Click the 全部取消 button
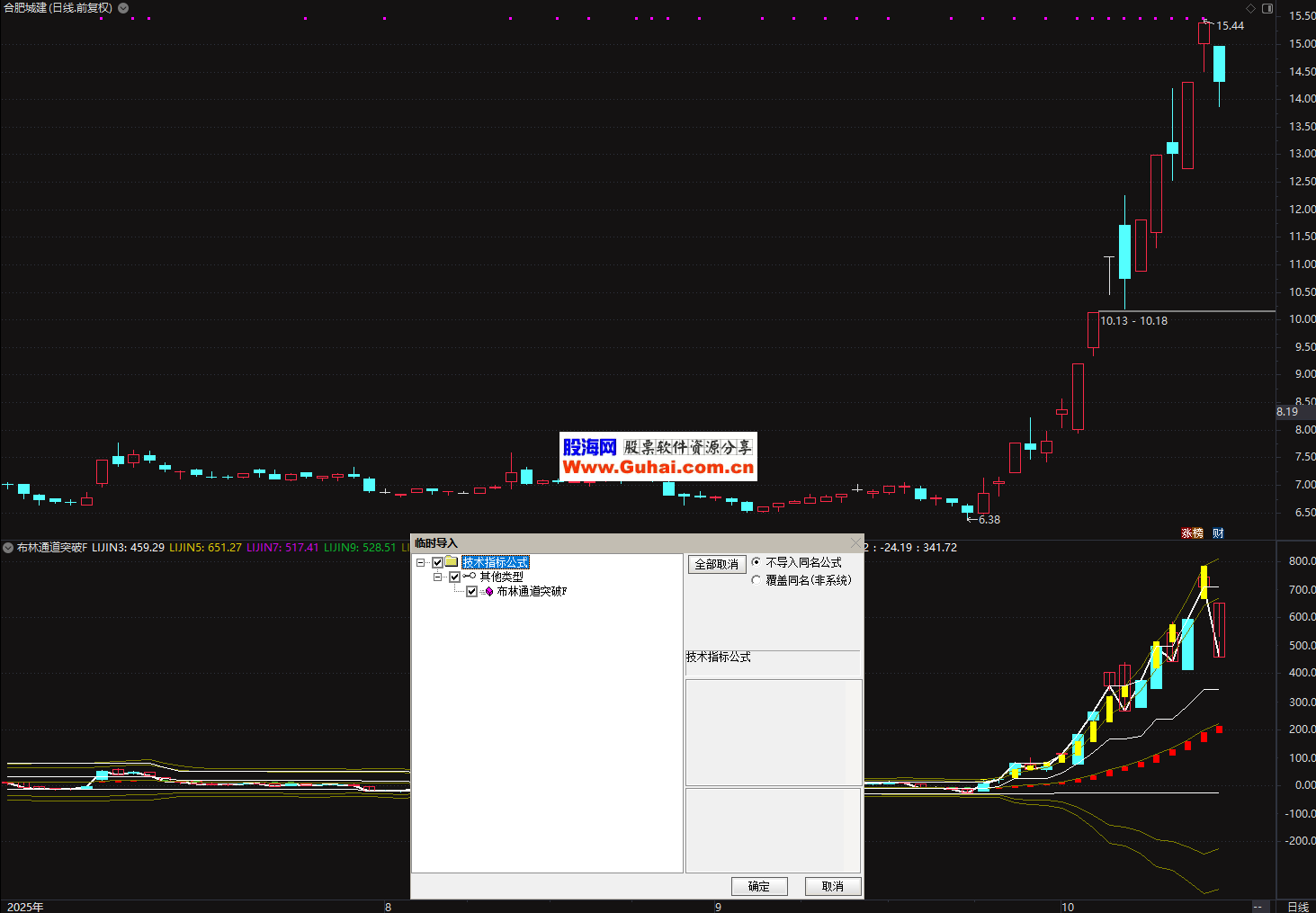This screenshot has width=1316, height=913. 716,564
